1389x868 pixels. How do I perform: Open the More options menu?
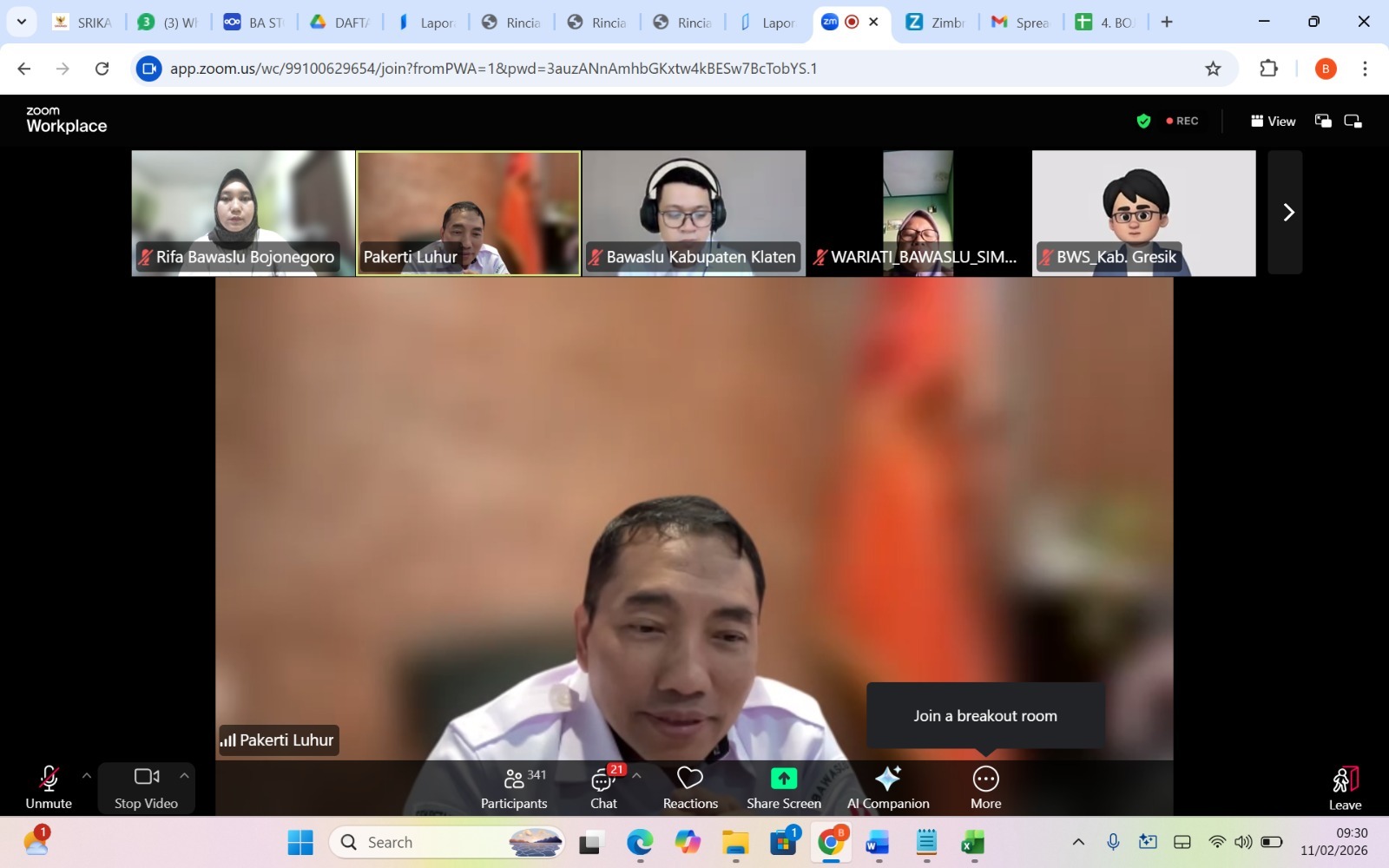click(985, 787)
